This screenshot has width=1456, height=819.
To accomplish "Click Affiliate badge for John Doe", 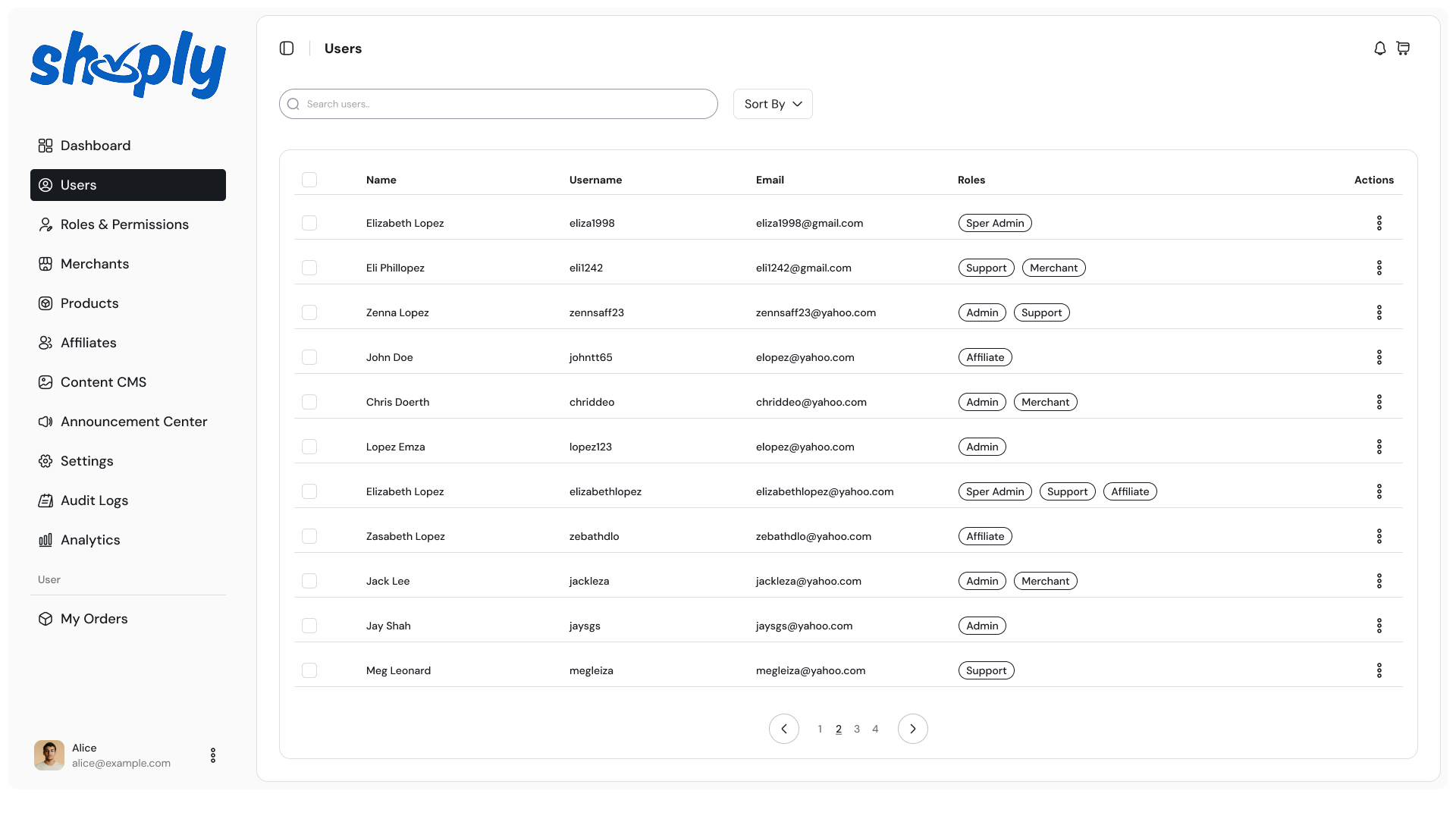I will (985, 357).
